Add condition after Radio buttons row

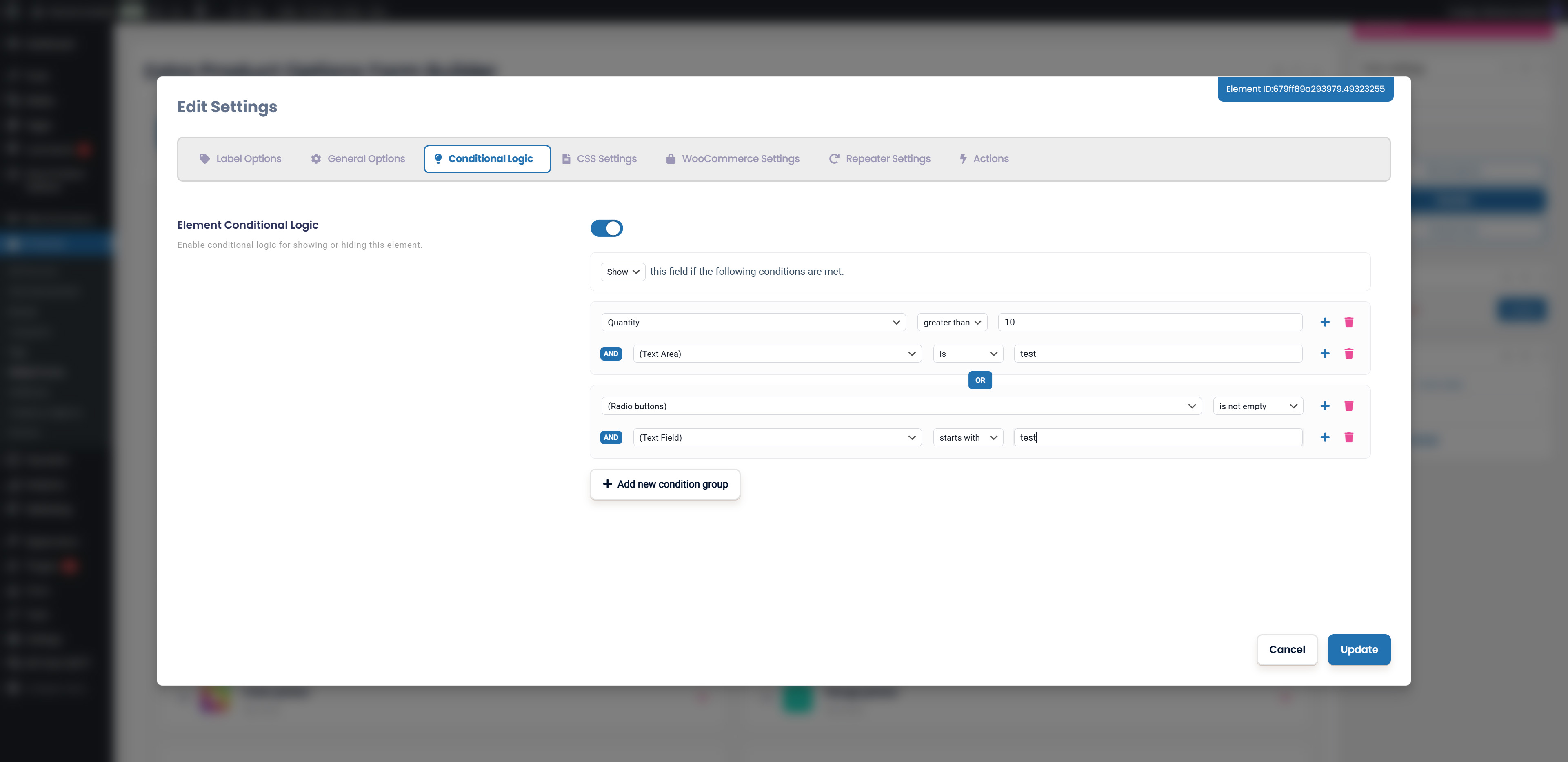(x=1324, y=406)
